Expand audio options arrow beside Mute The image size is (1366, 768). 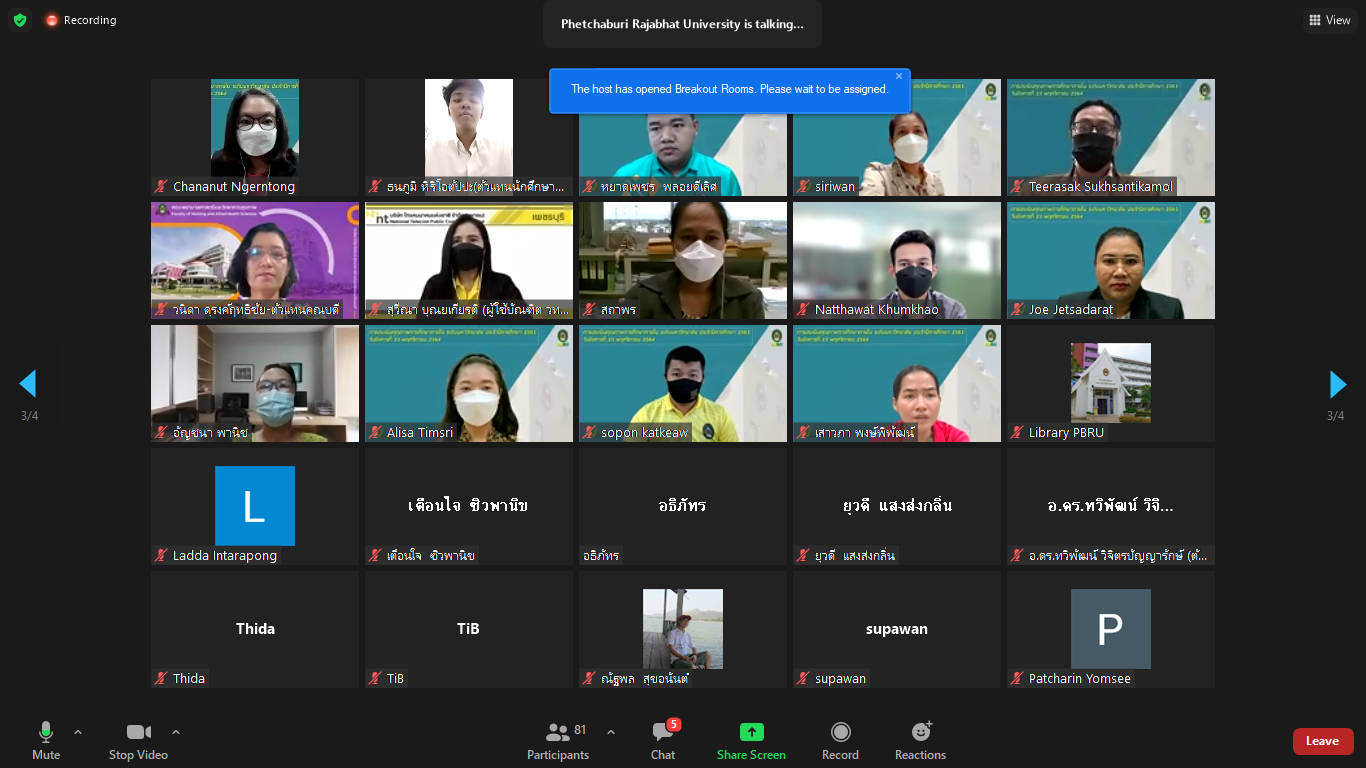pyautogui.click(x=78, y=732)
